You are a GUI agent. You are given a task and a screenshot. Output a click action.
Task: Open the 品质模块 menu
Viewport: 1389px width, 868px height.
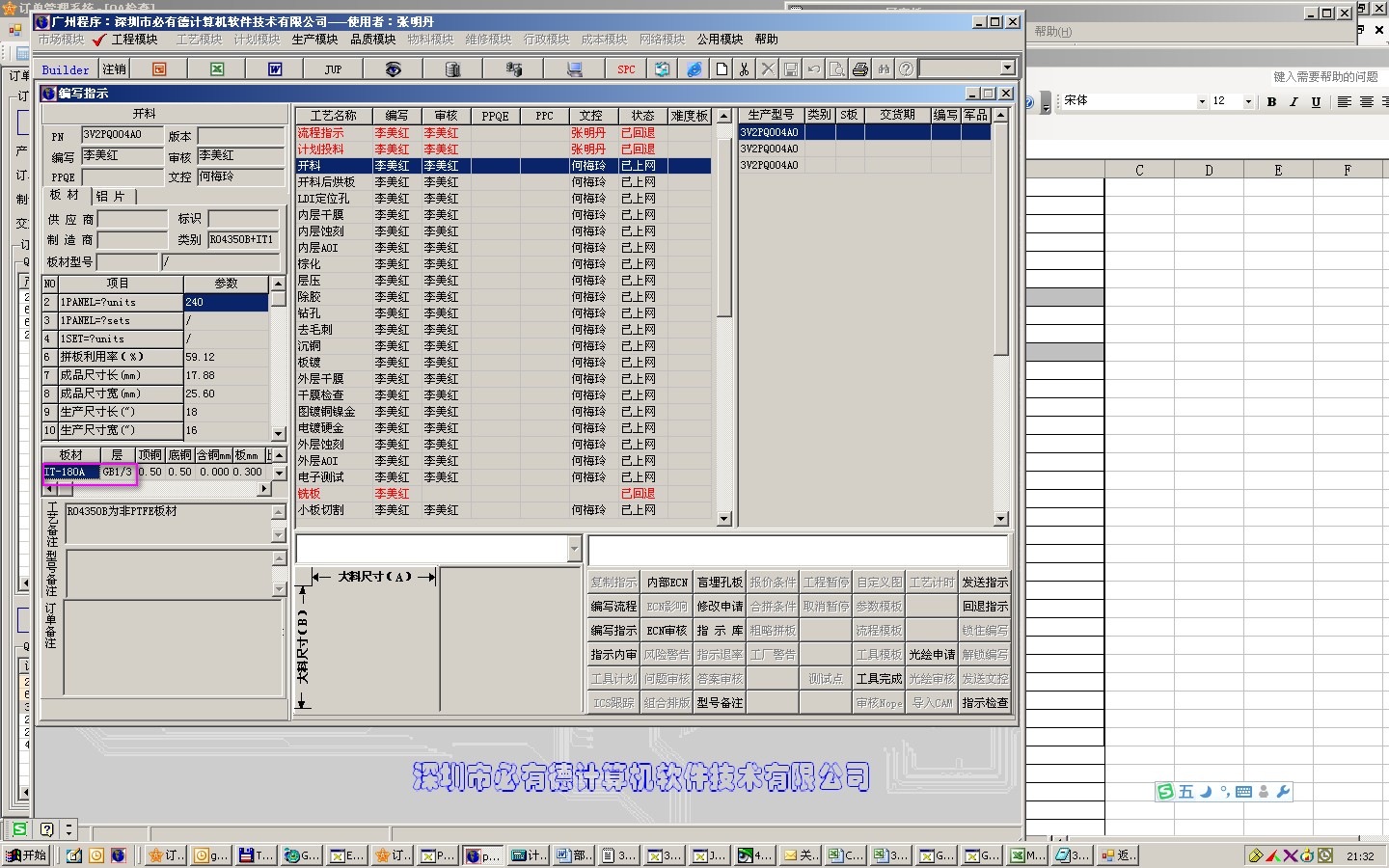coord(372,40)
